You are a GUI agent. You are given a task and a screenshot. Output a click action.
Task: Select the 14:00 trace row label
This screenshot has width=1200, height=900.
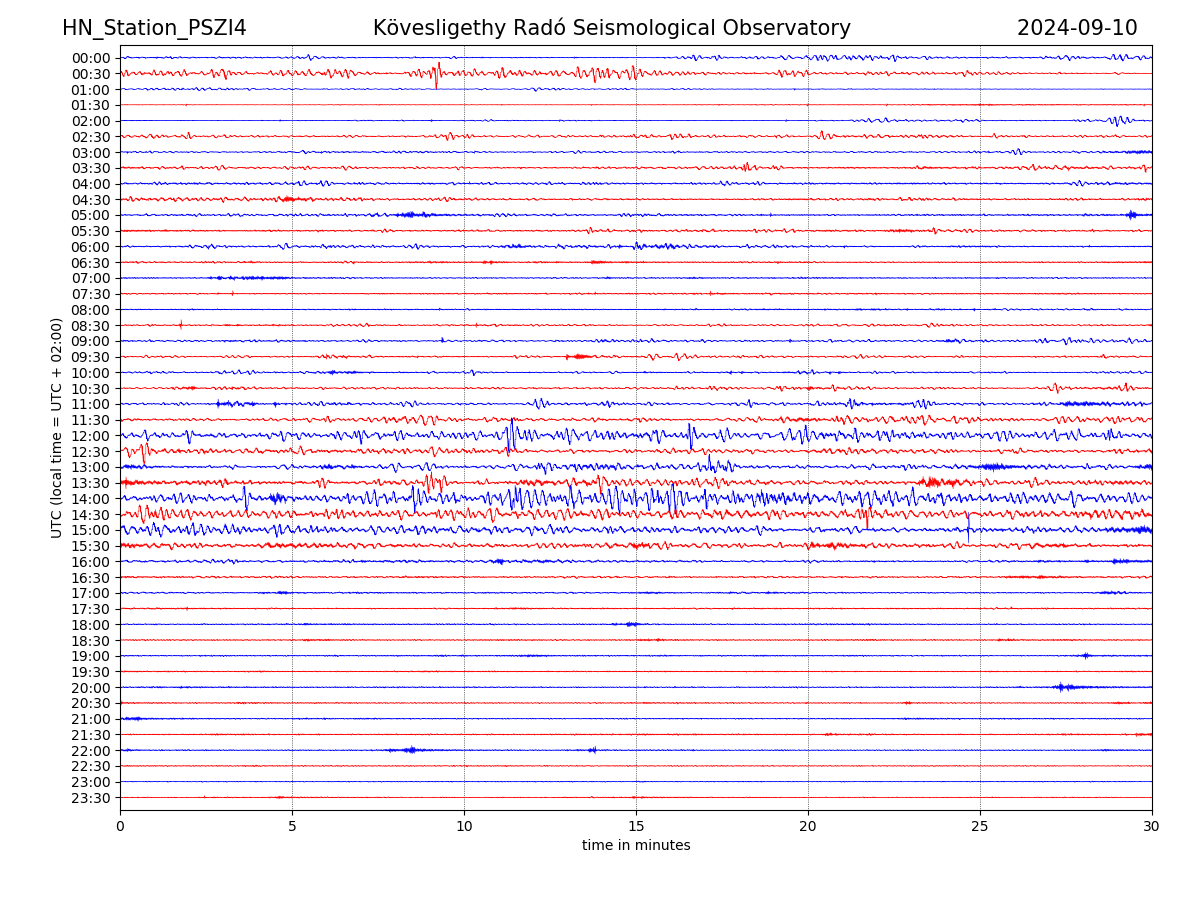coord(91,499)
